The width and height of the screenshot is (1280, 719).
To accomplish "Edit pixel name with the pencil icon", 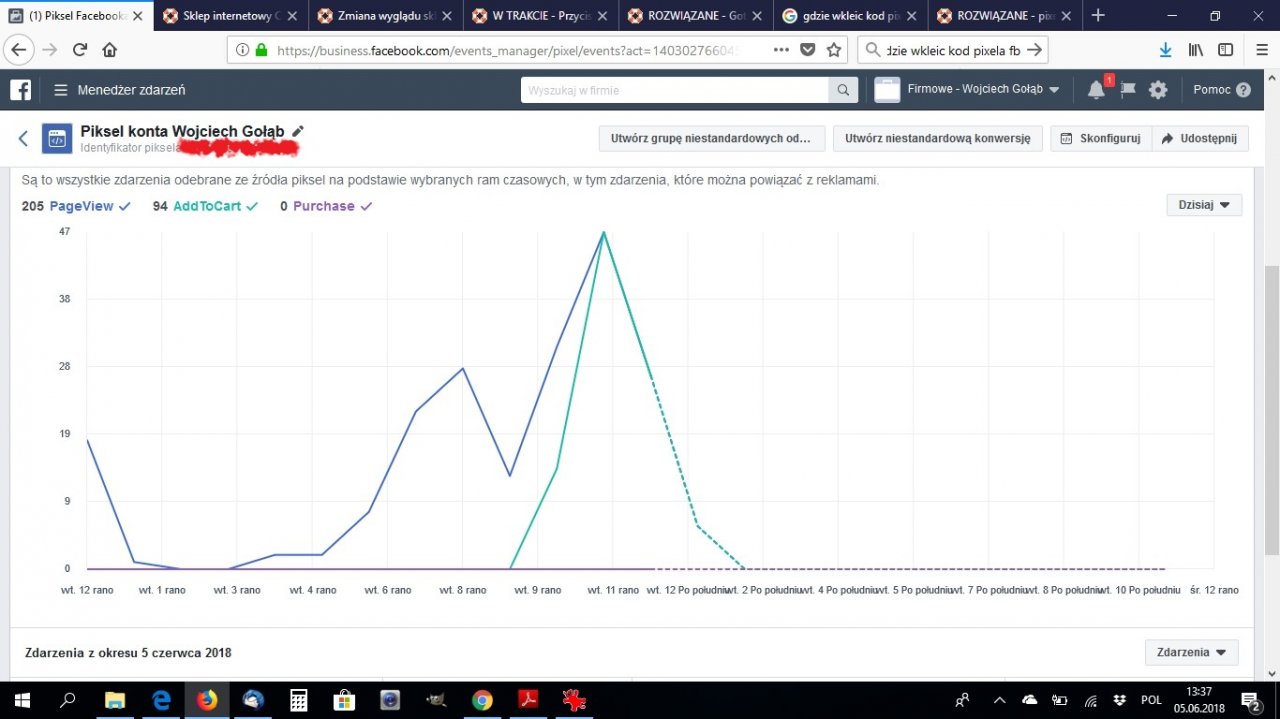I will (x=297, y=131).
